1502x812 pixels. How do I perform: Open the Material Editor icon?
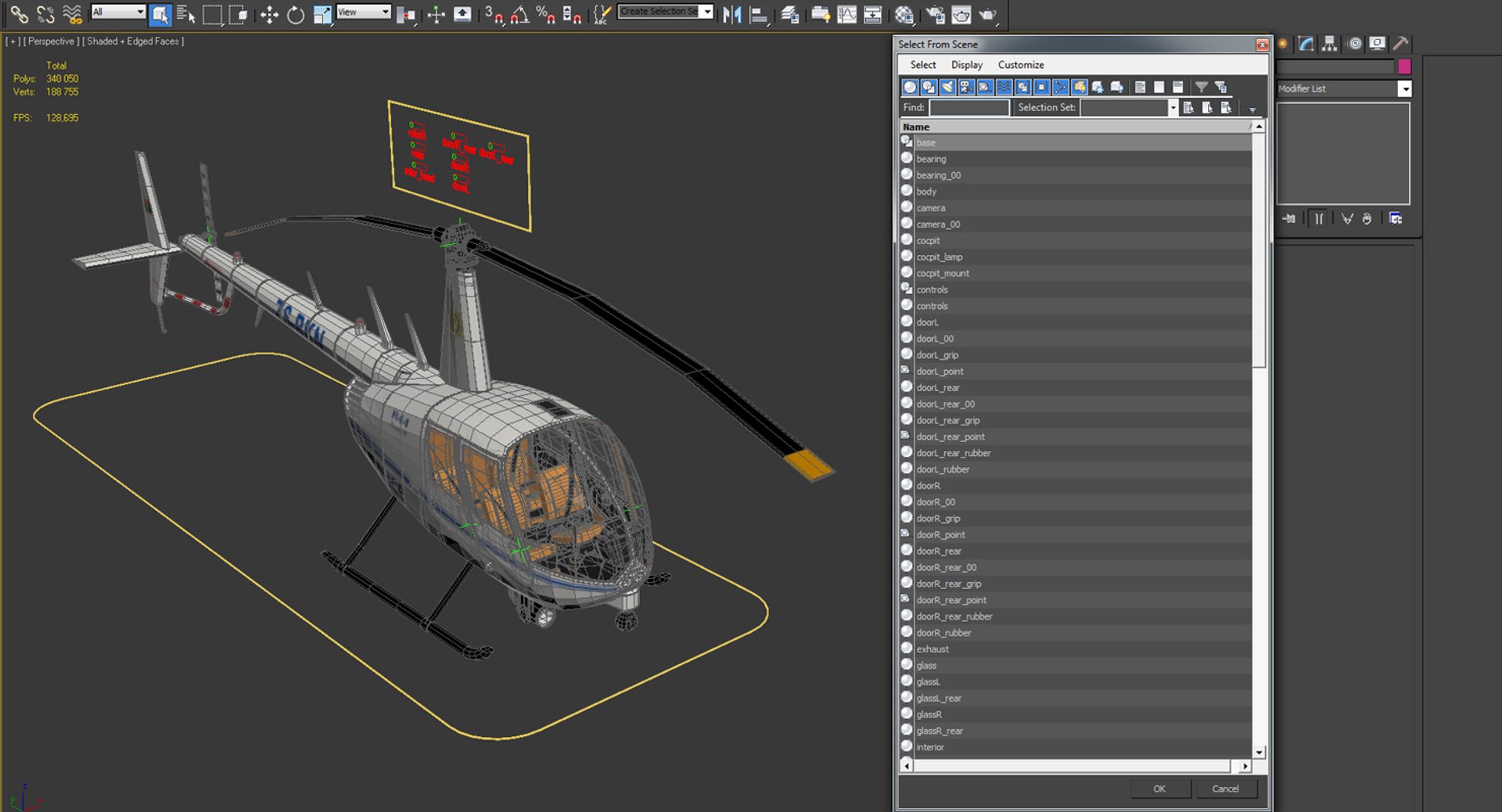click(904, 15)
